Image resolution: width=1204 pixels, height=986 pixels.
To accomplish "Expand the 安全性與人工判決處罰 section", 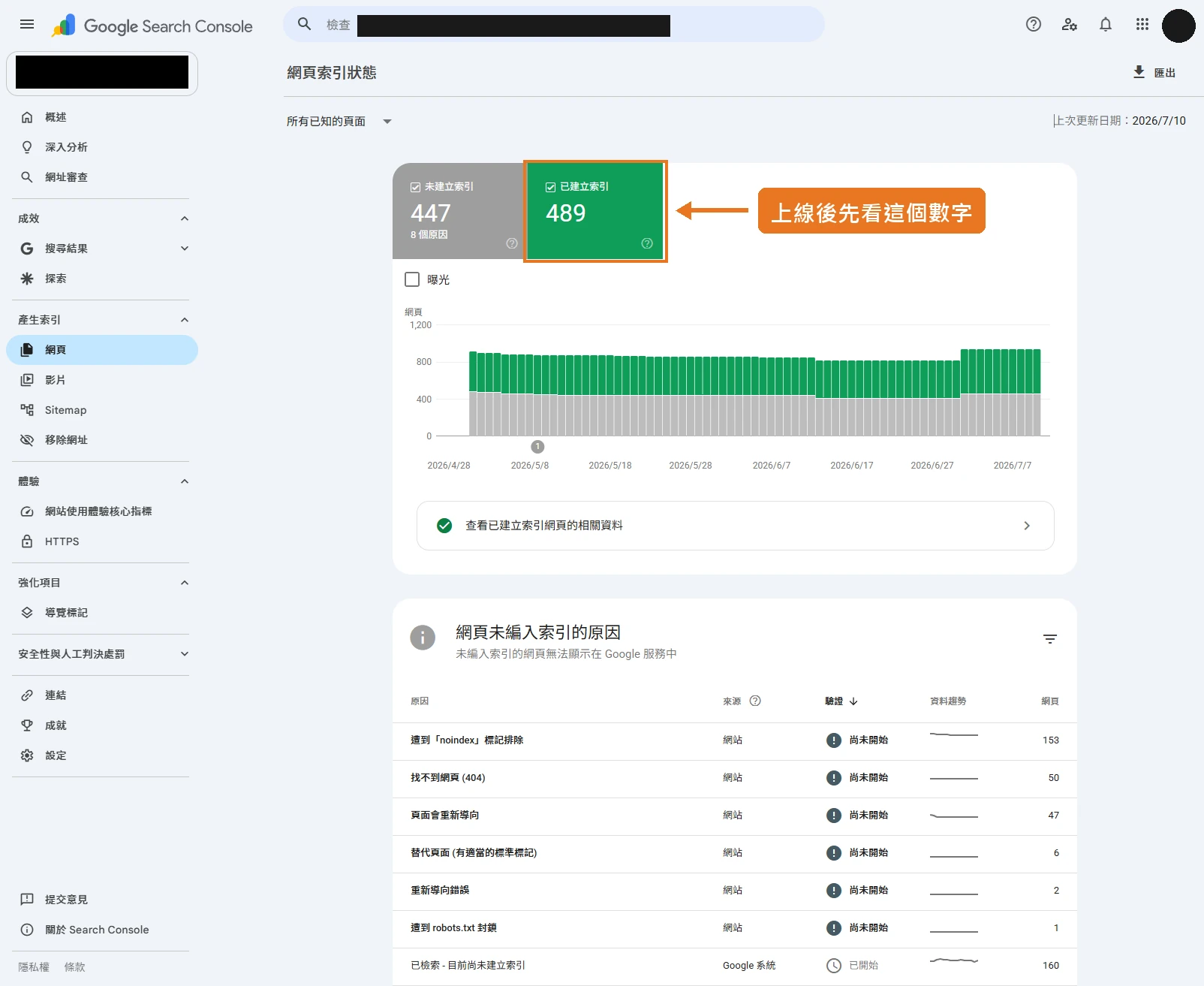I will 185,654.
